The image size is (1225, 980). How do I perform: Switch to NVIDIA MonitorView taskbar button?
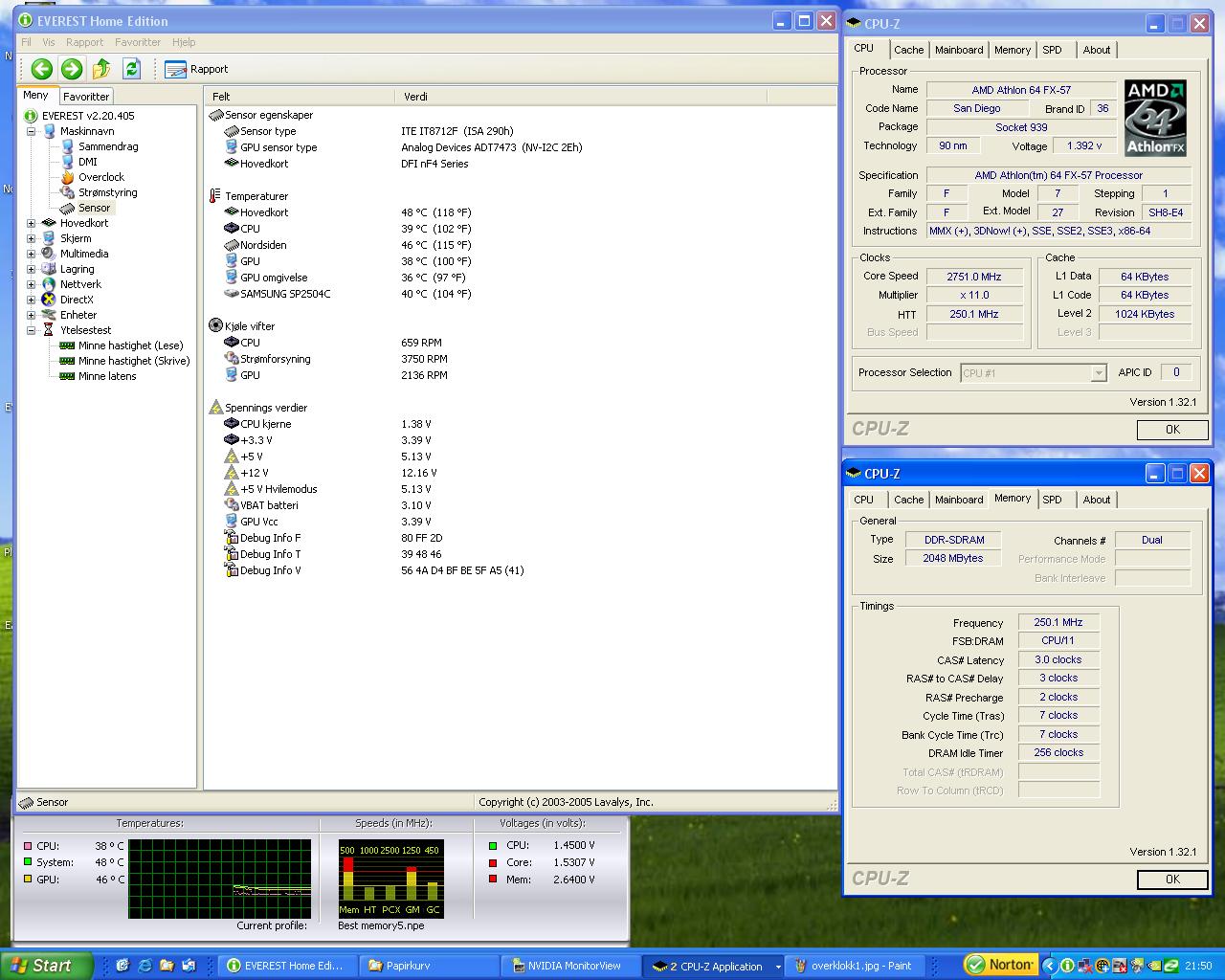571,966
